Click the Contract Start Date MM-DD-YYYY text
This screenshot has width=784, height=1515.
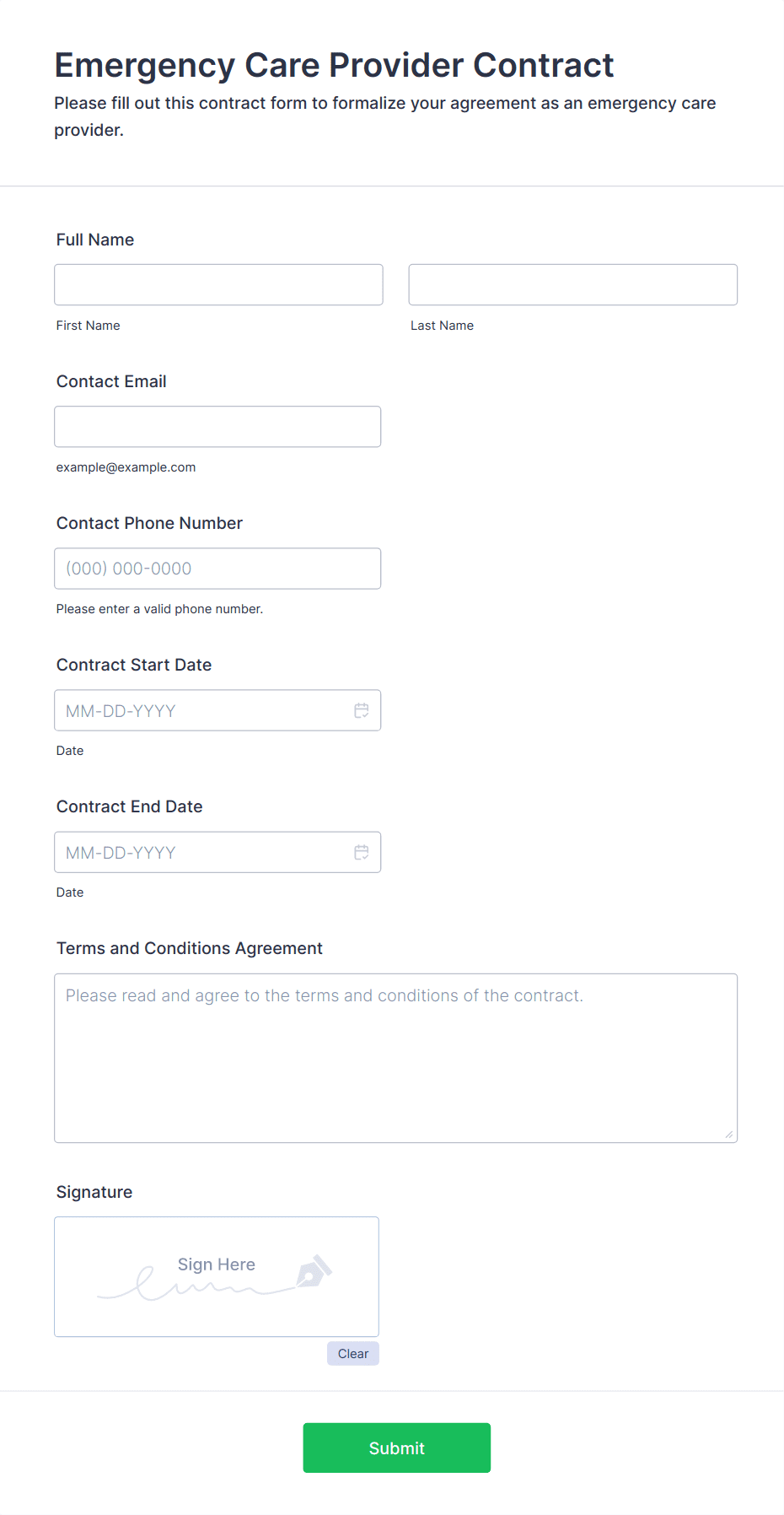point(121,711)
